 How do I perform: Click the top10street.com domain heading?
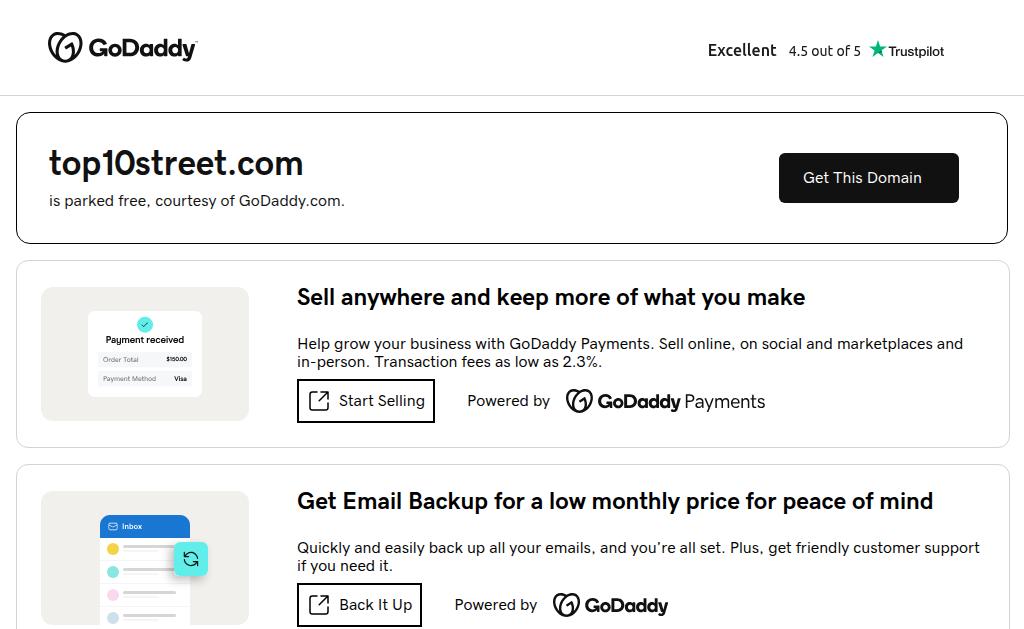click(176, 163)
